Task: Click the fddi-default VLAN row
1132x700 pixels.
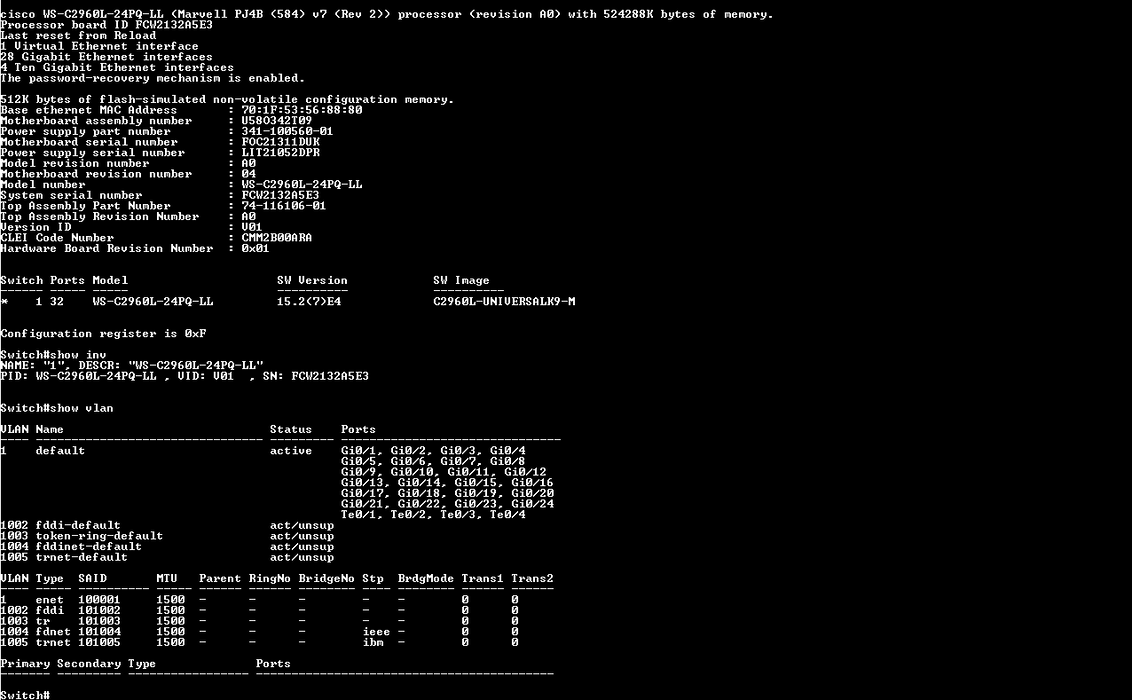Action: point(167,525)
